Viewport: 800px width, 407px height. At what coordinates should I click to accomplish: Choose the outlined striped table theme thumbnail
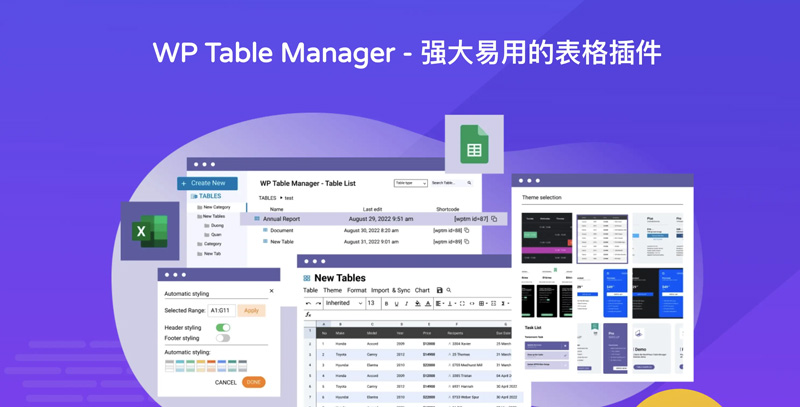coord(602,239)
